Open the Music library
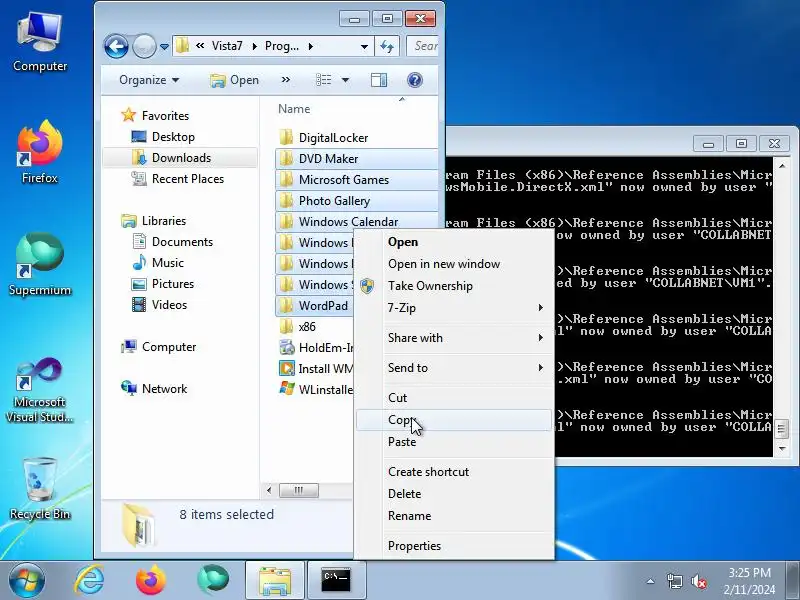 click(167, 263)
